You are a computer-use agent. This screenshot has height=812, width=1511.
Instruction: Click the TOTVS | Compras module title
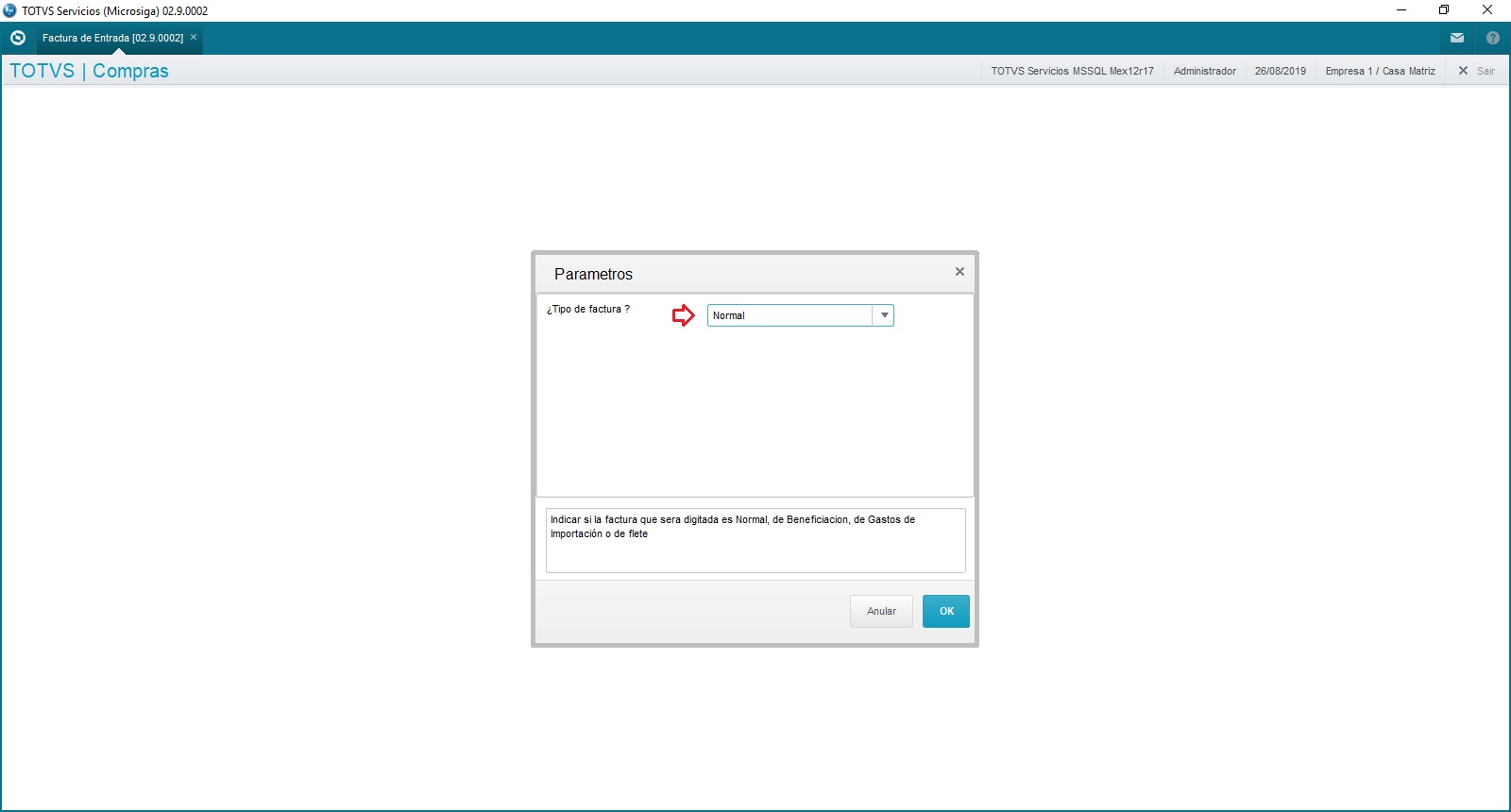89,71
